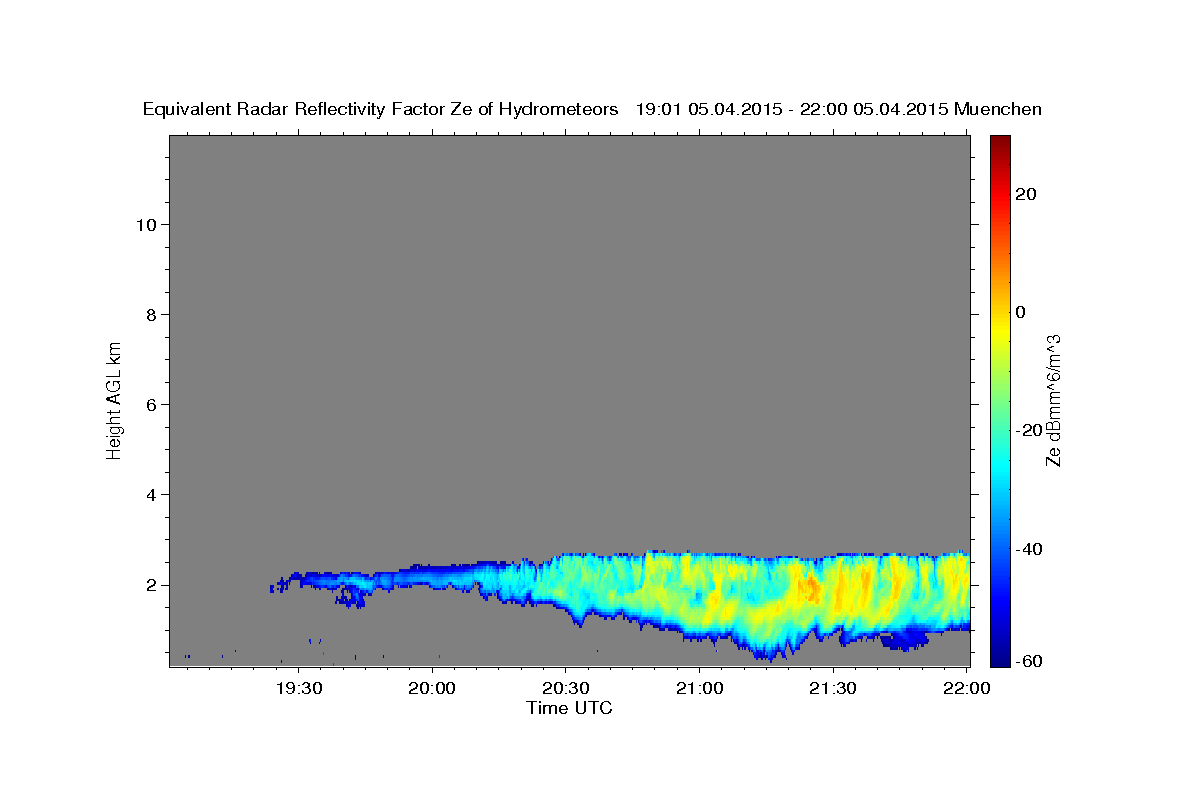Click the 20:00 time tick label
This screenshot has width=1200, height=800.
tap(433, 688)
